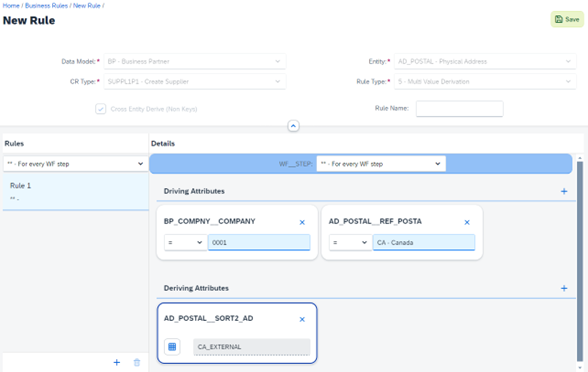The width and height of the screenshot is (588, 372).
Task: Click the Details vertical scrollbar
Action: tap(580, 261)
